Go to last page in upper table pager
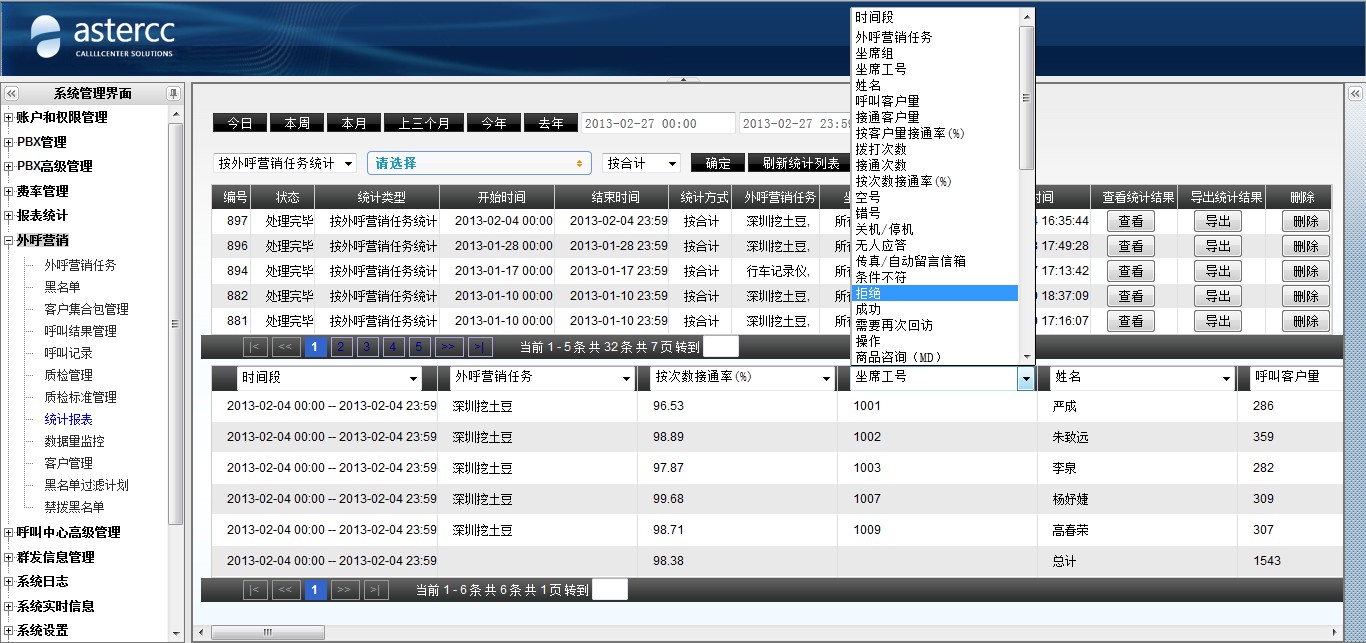Image resolution: width=1366 pixels, height=643 pixels. (480, 347)
